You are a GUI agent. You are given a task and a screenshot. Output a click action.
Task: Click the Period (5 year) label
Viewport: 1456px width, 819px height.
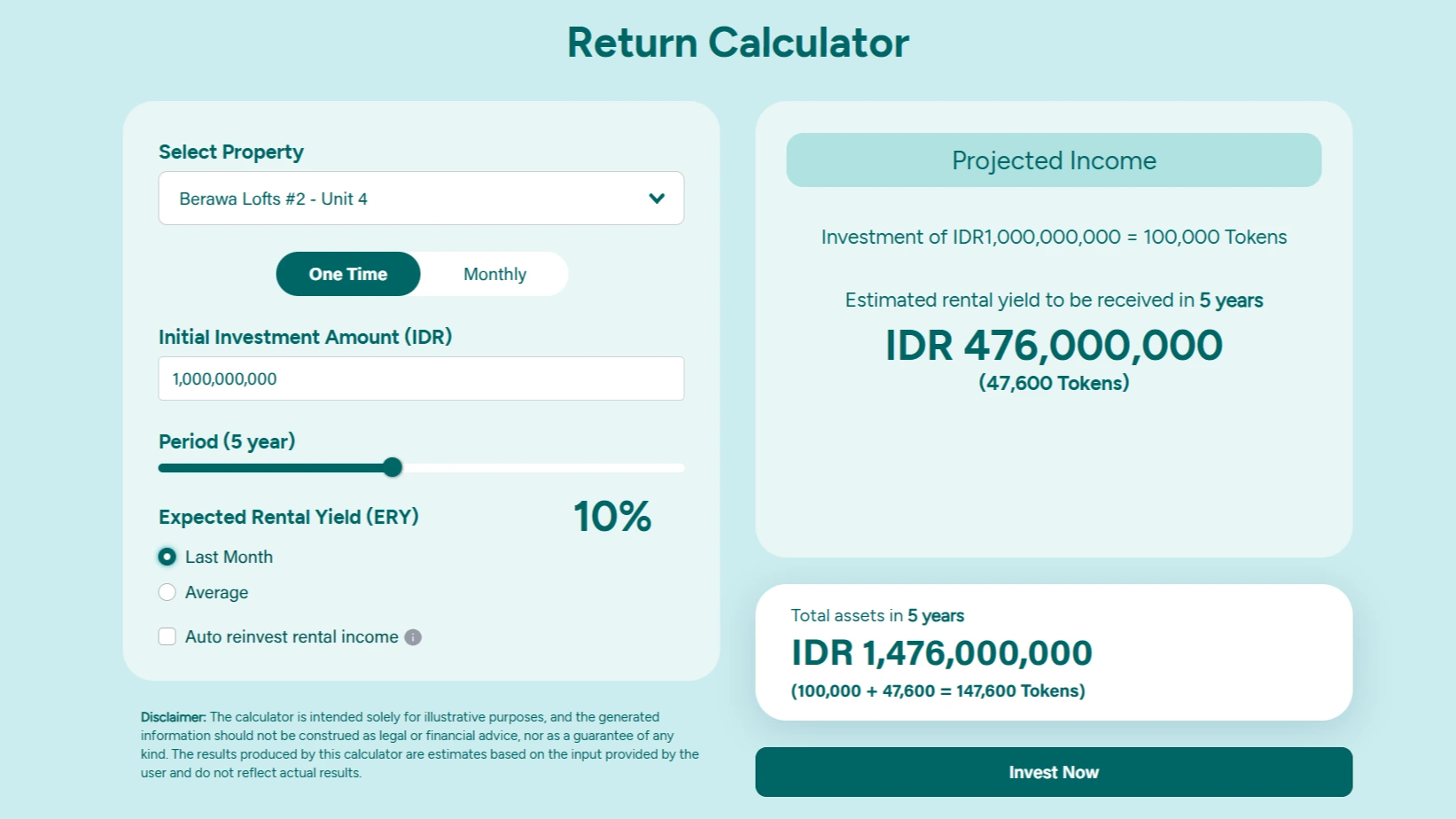pyautogui.click(x=227, y=441)
